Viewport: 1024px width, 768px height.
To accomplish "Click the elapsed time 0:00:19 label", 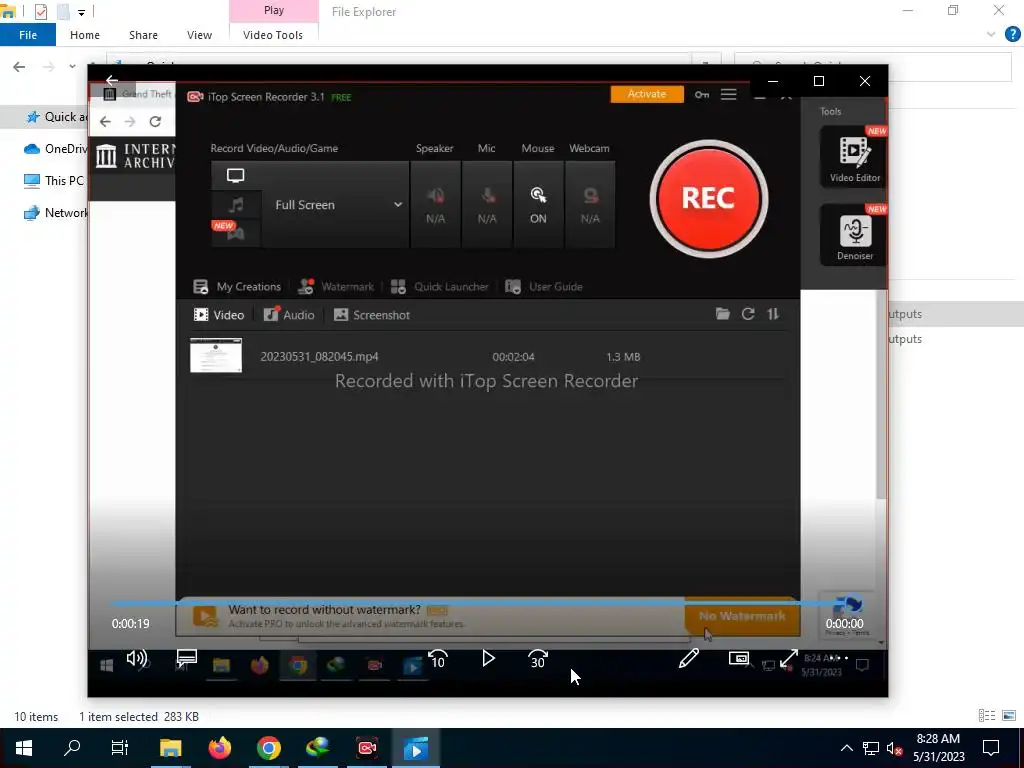I will [131, 624].
